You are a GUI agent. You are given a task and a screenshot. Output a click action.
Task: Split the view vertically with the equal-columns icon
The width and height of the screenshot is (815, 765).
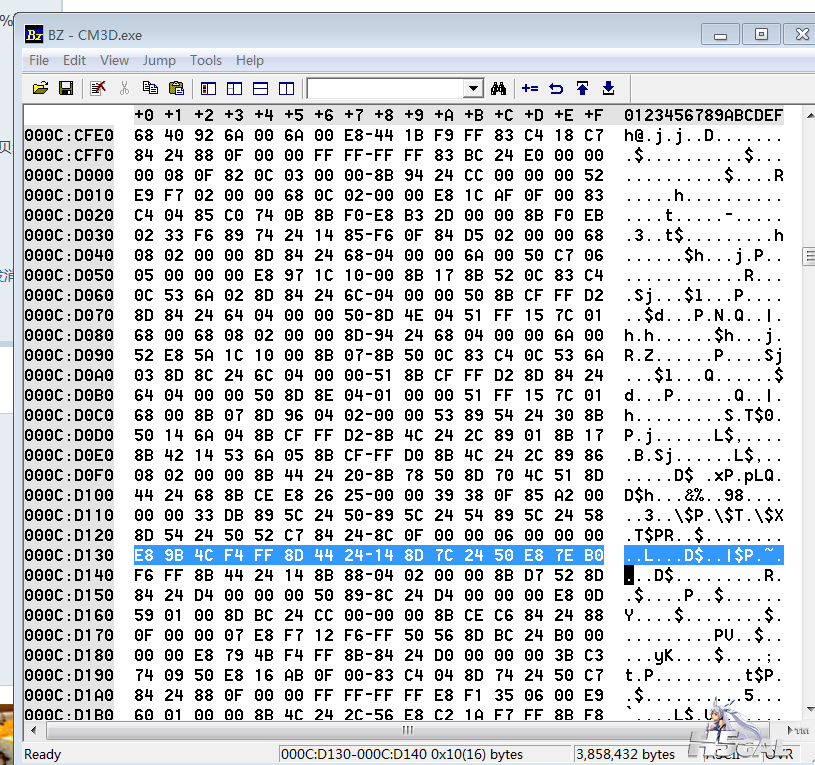286,89
